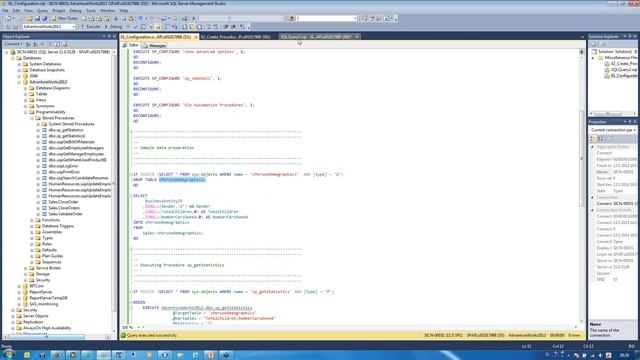Collapse the Stored Procedures folder

coord(32,118)
